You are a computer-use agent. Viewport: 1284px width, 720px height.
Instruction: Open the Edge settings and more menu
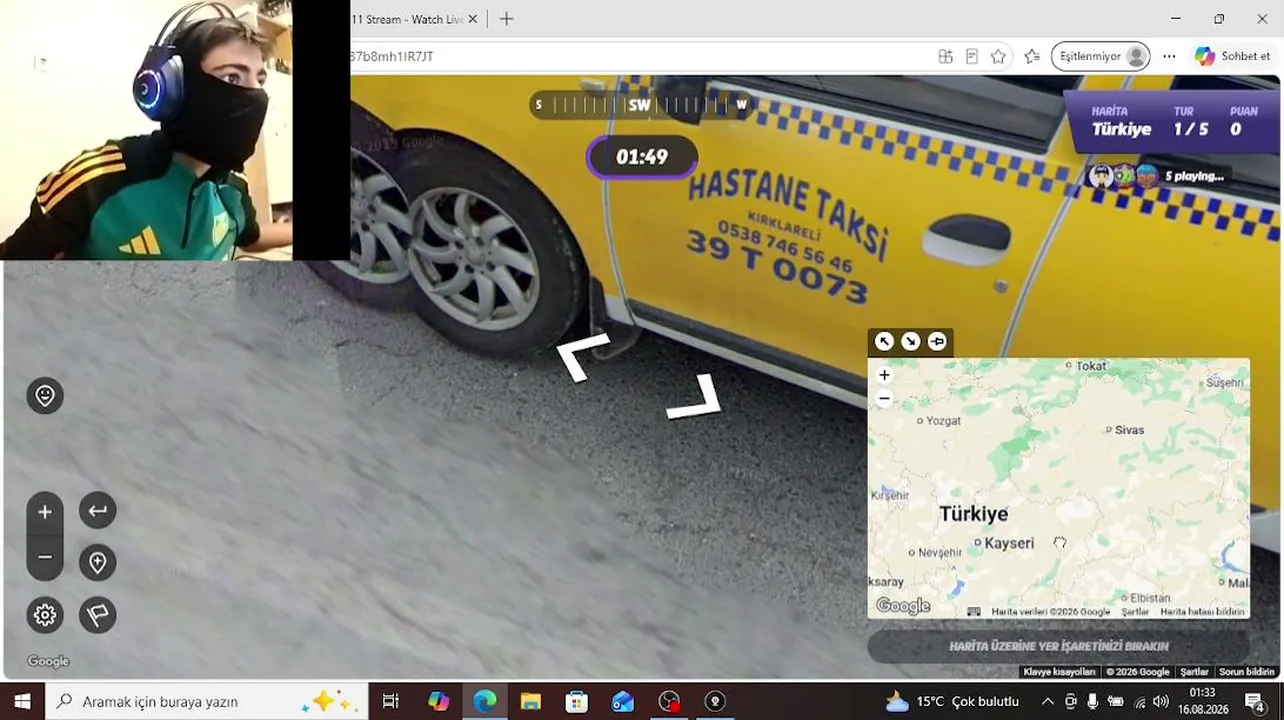pos(1169,56)
